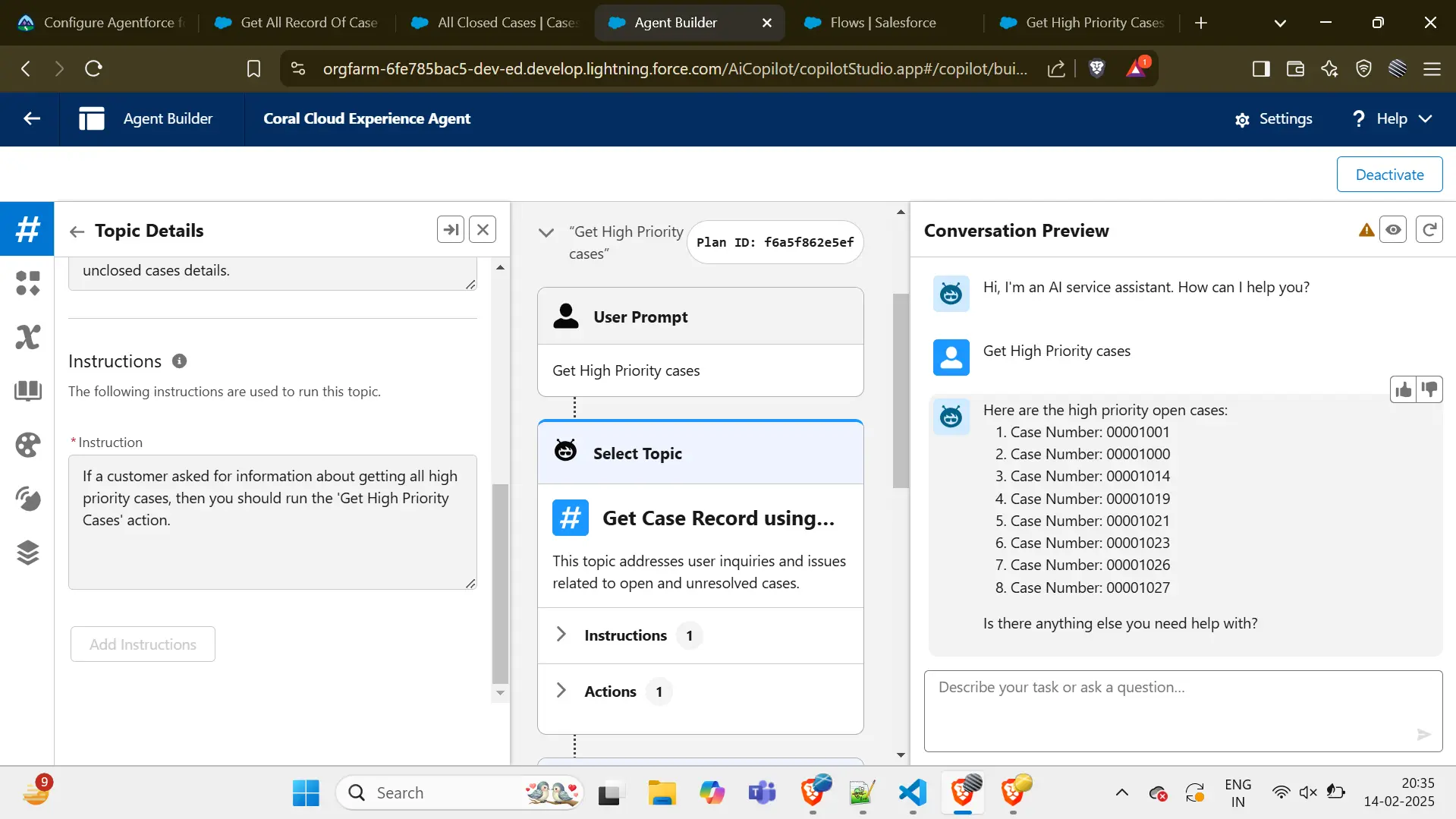Select Case Number: 00001014 in response

click(1090, 476)
